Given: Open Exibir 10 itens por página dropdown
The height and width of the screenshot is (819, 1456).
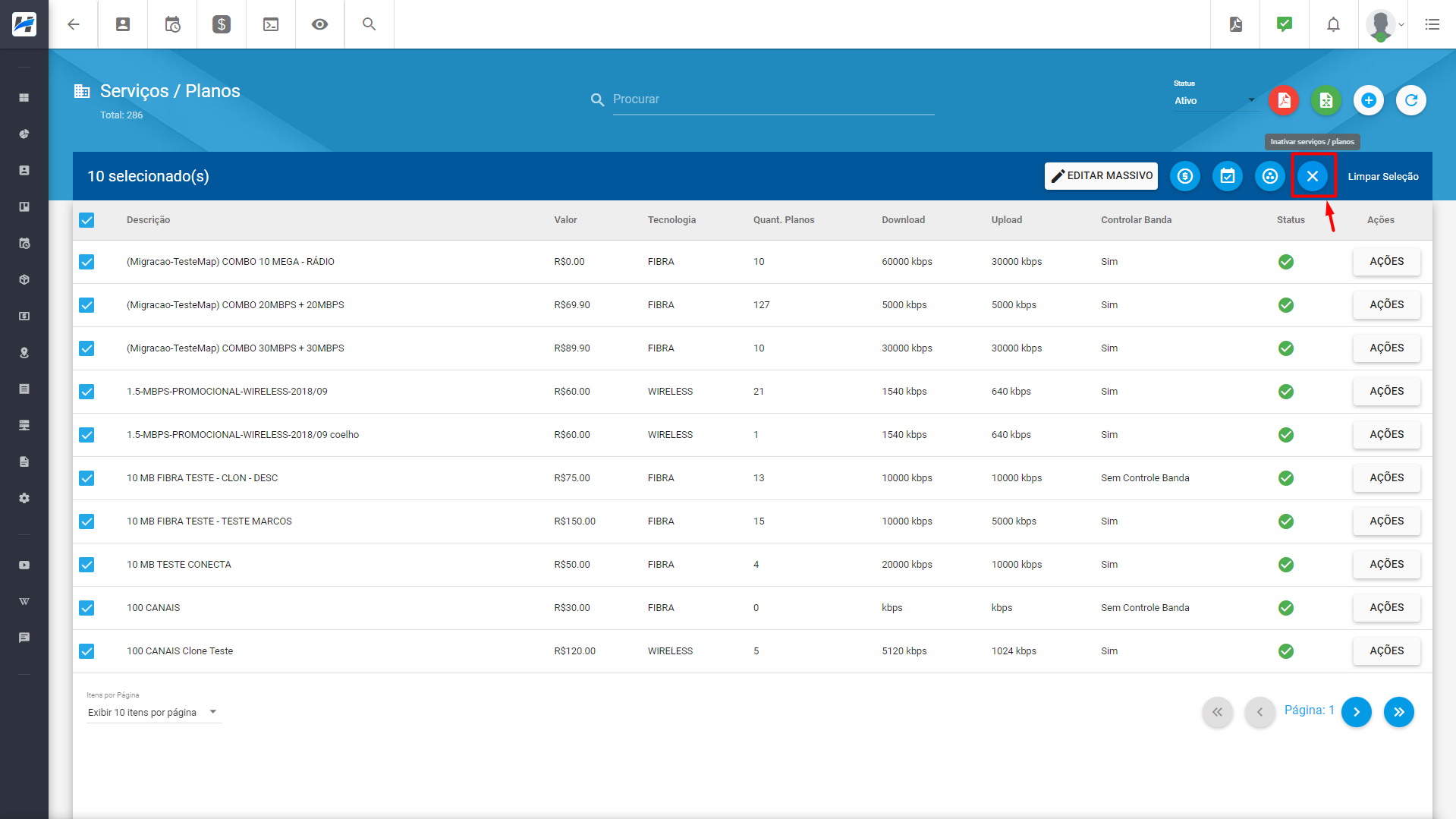Looking at the screenshot, I should pyautogui.click(x=153, y=712).
